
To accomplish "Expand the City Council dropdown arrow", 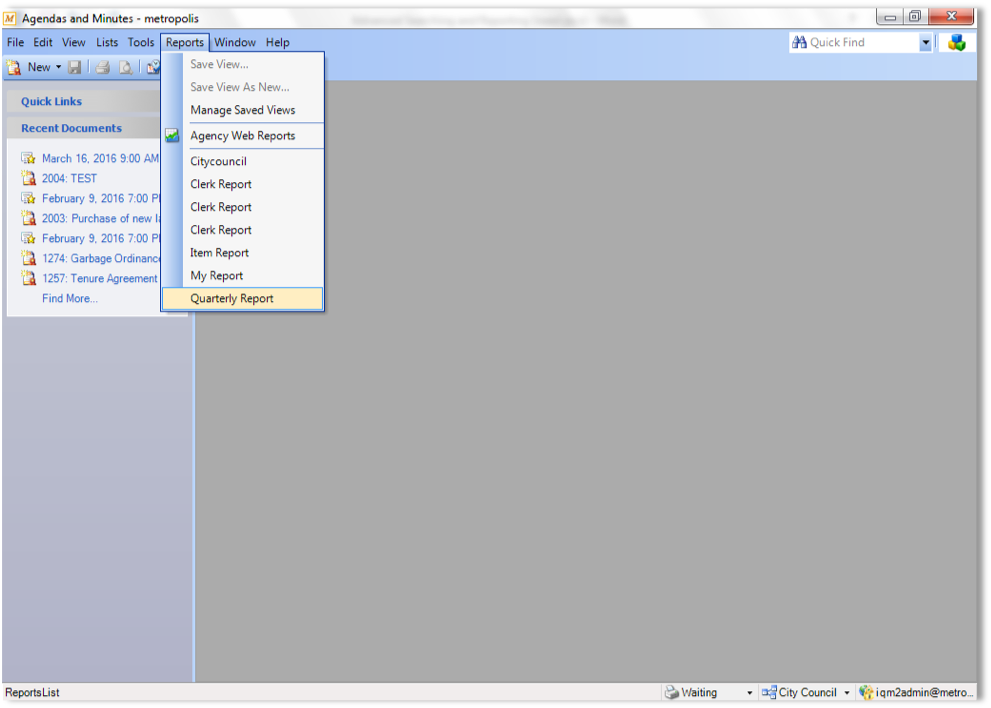I will point(847,693).
